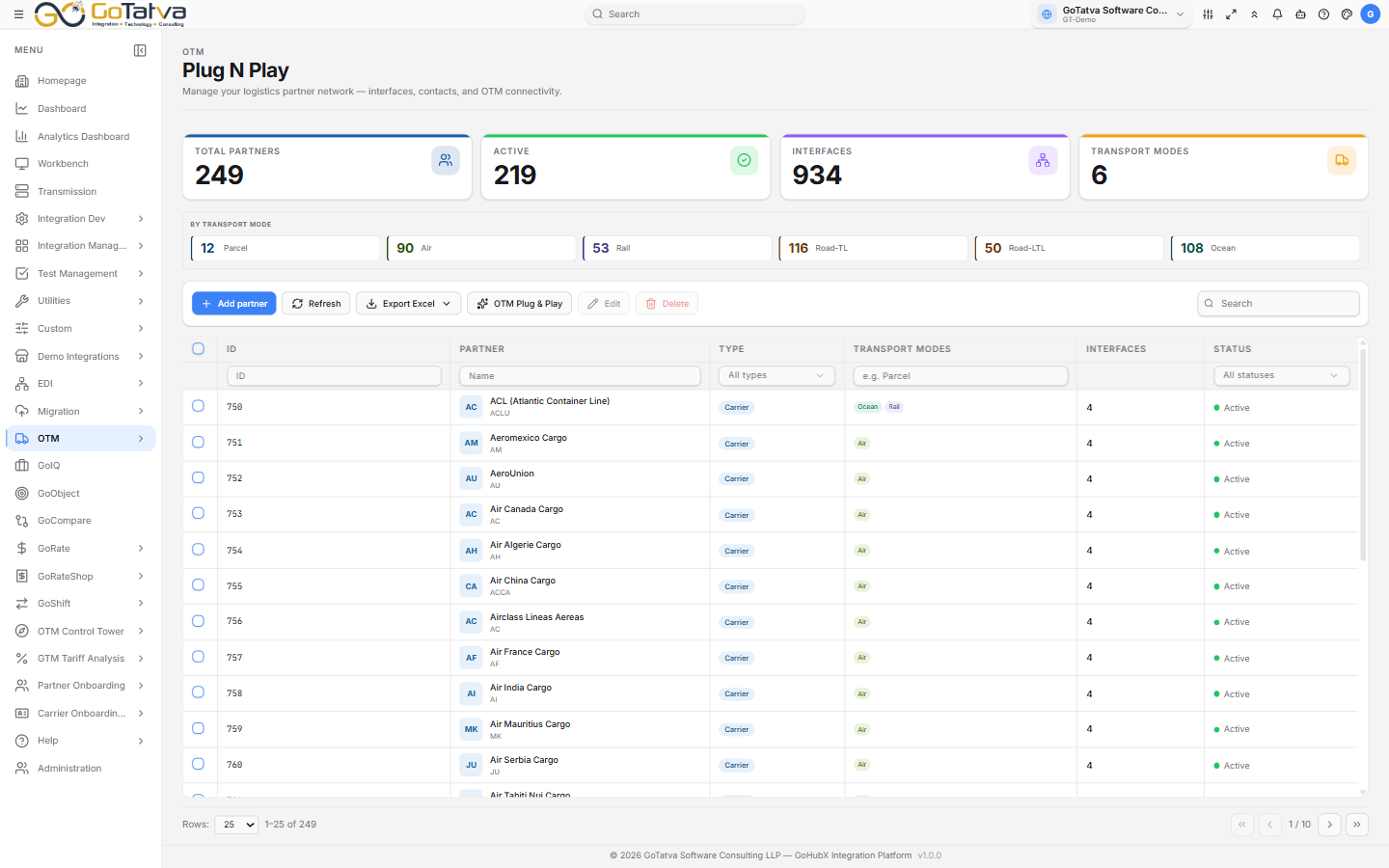1389x868 pixels.
Task: Click the AC avatar for ACL row
Action: point(471,407)
